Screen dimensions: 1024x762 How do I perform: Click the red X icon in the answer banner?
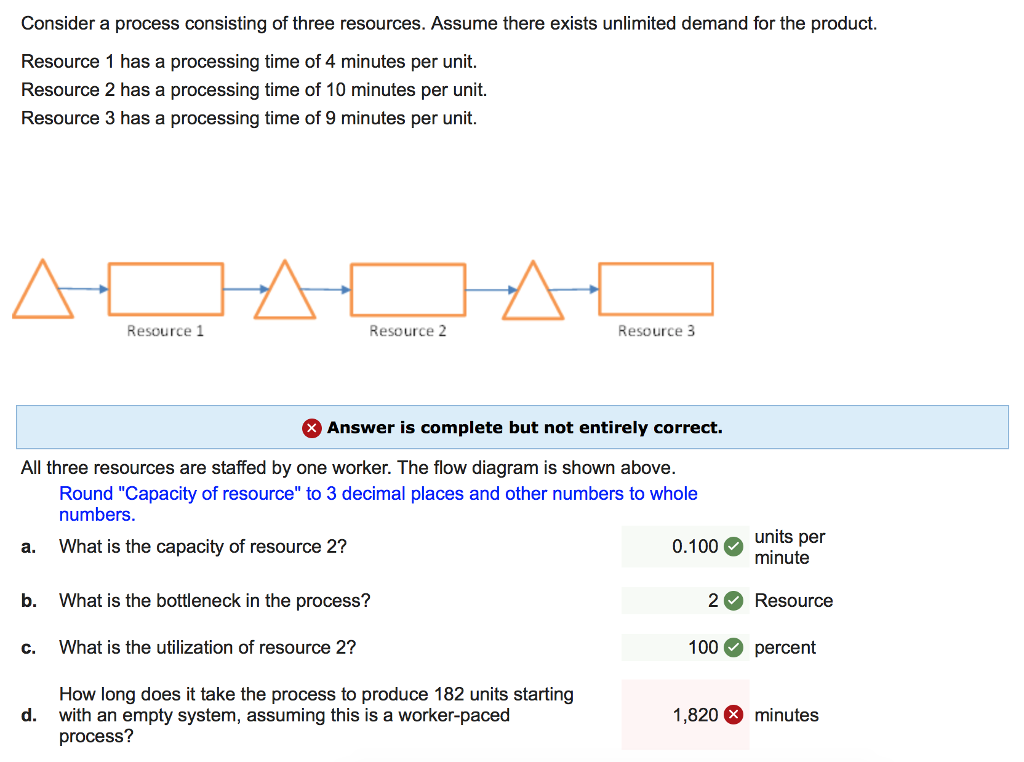pos(312,428)
